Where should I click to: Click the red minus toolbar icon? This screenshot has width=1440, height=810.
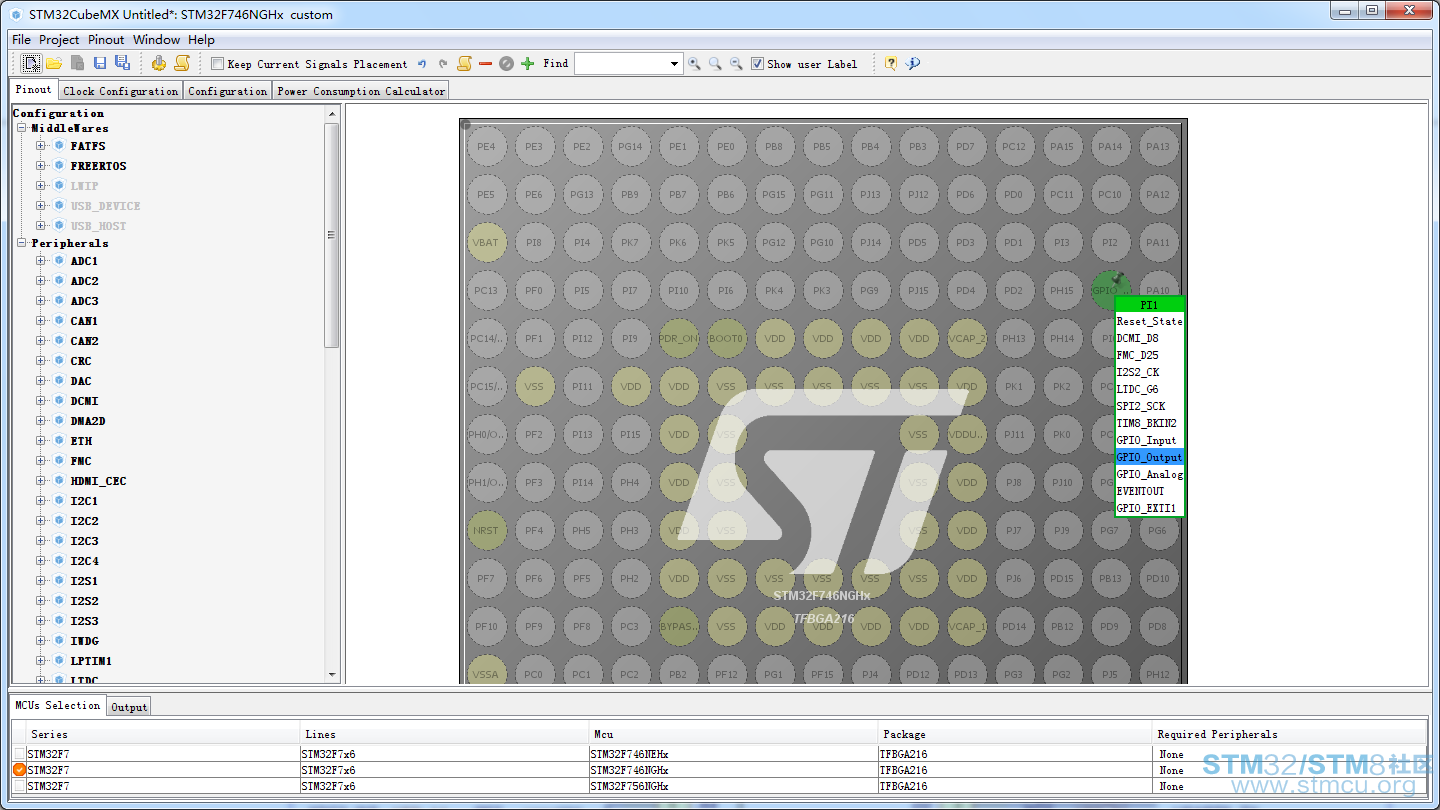point(485,64)
